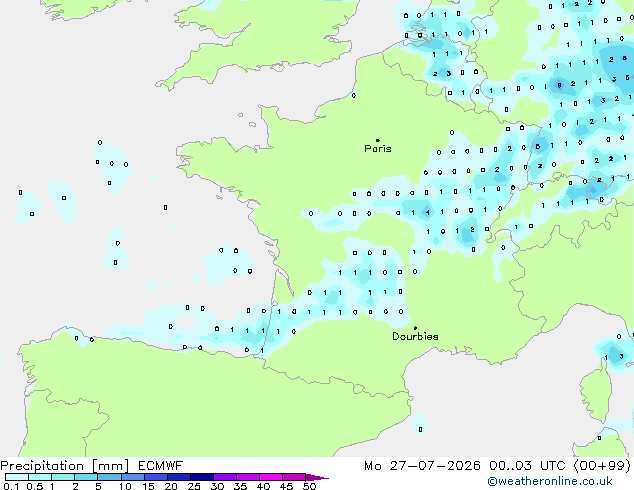Image resolution: width=634 pixels, height=490 pixels.
Task: Select the 5–10 mm legend swatch
Action: point(109,477)
